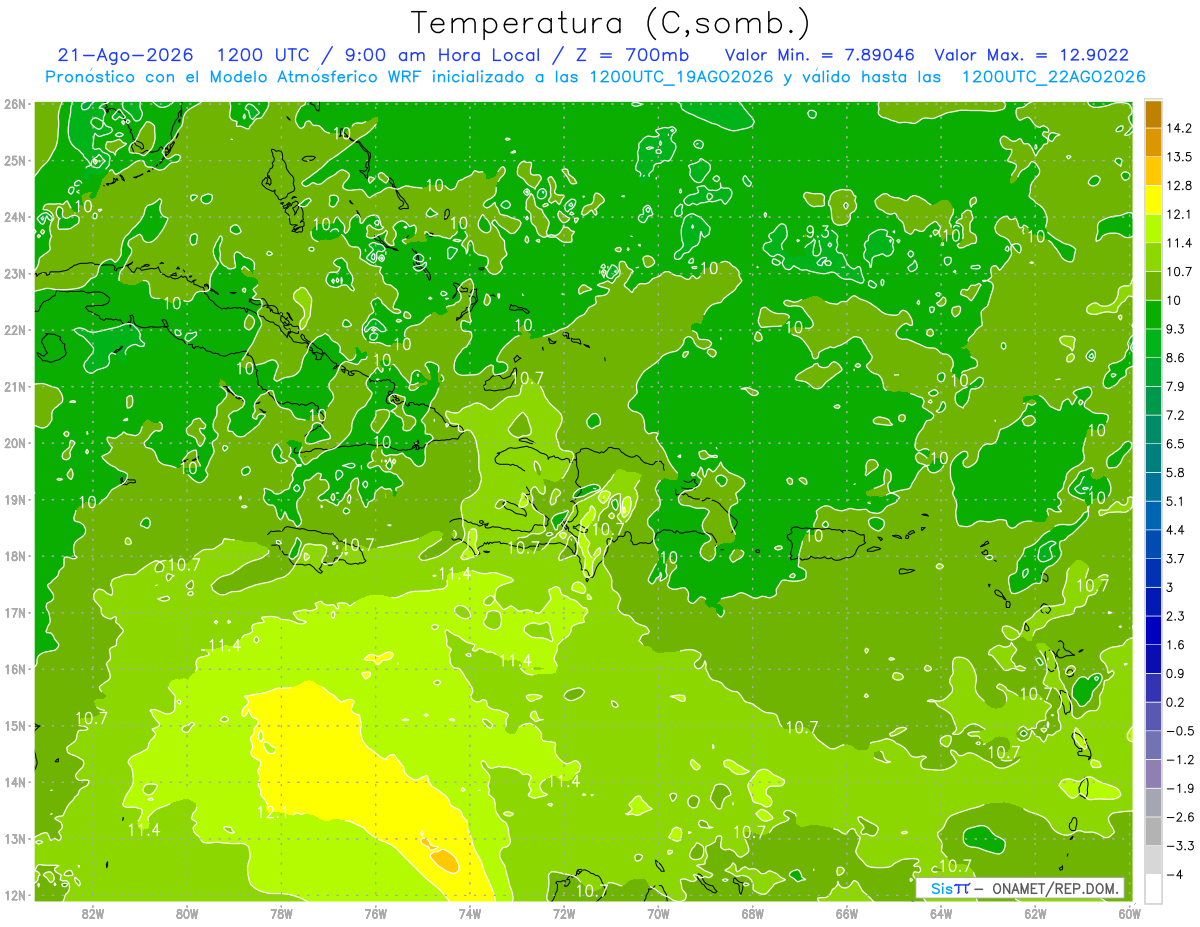Image resolution: width=1200 pixels, height=927 pixels.
Task: Select the 22N latitude axis label
Action: 15,330
